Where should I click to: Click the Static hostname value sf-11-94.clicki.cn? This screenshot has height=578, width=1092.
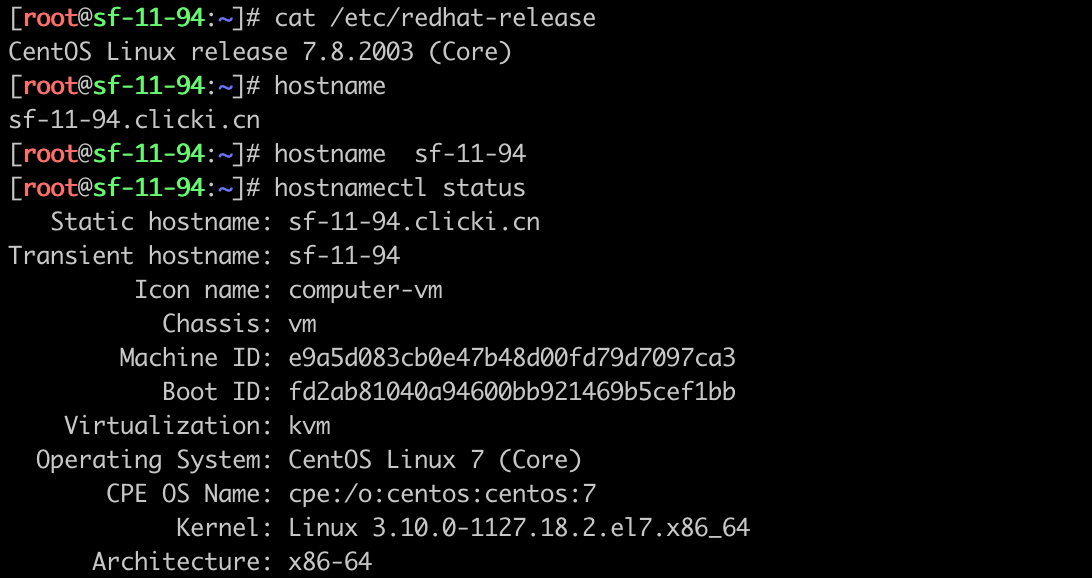pos(414,222)
